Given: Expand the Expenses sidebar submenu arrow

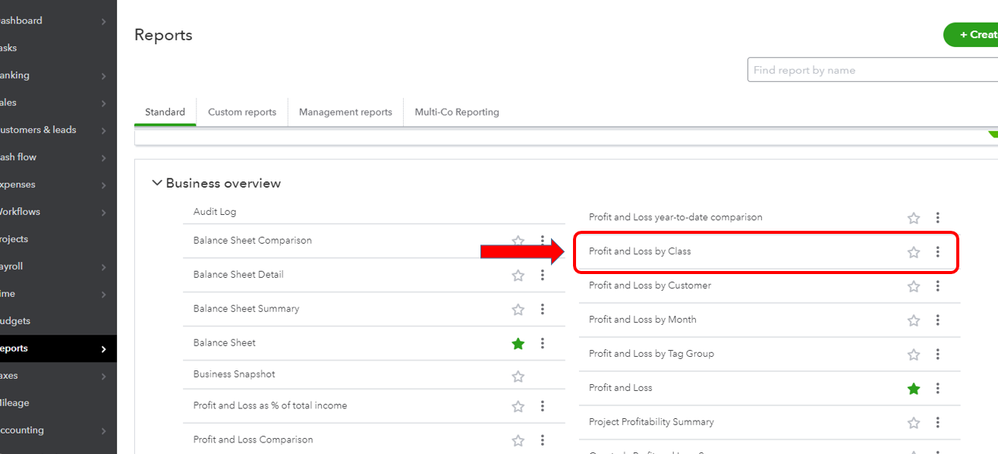Looking at the screenshot, I should [104, 185].
